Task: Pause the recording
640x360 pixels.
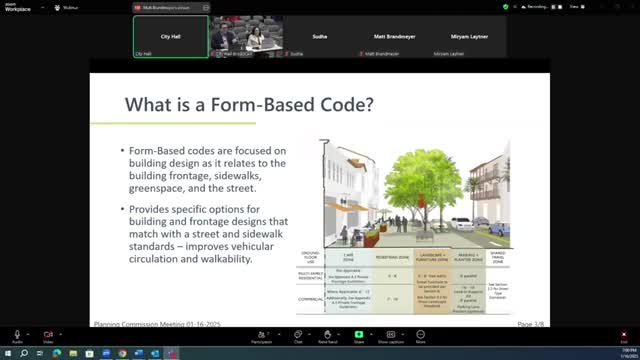Action: 553,7
